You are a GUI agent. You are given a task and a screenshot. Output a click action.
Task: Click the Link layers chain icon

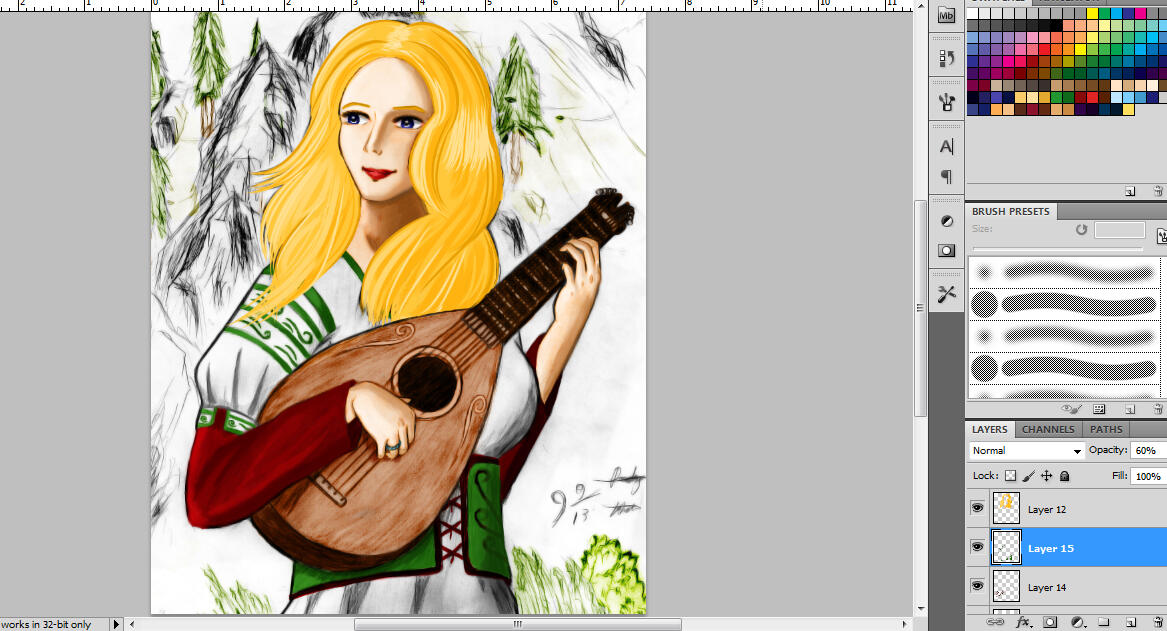pyautogui.click(x=995, y=622)
